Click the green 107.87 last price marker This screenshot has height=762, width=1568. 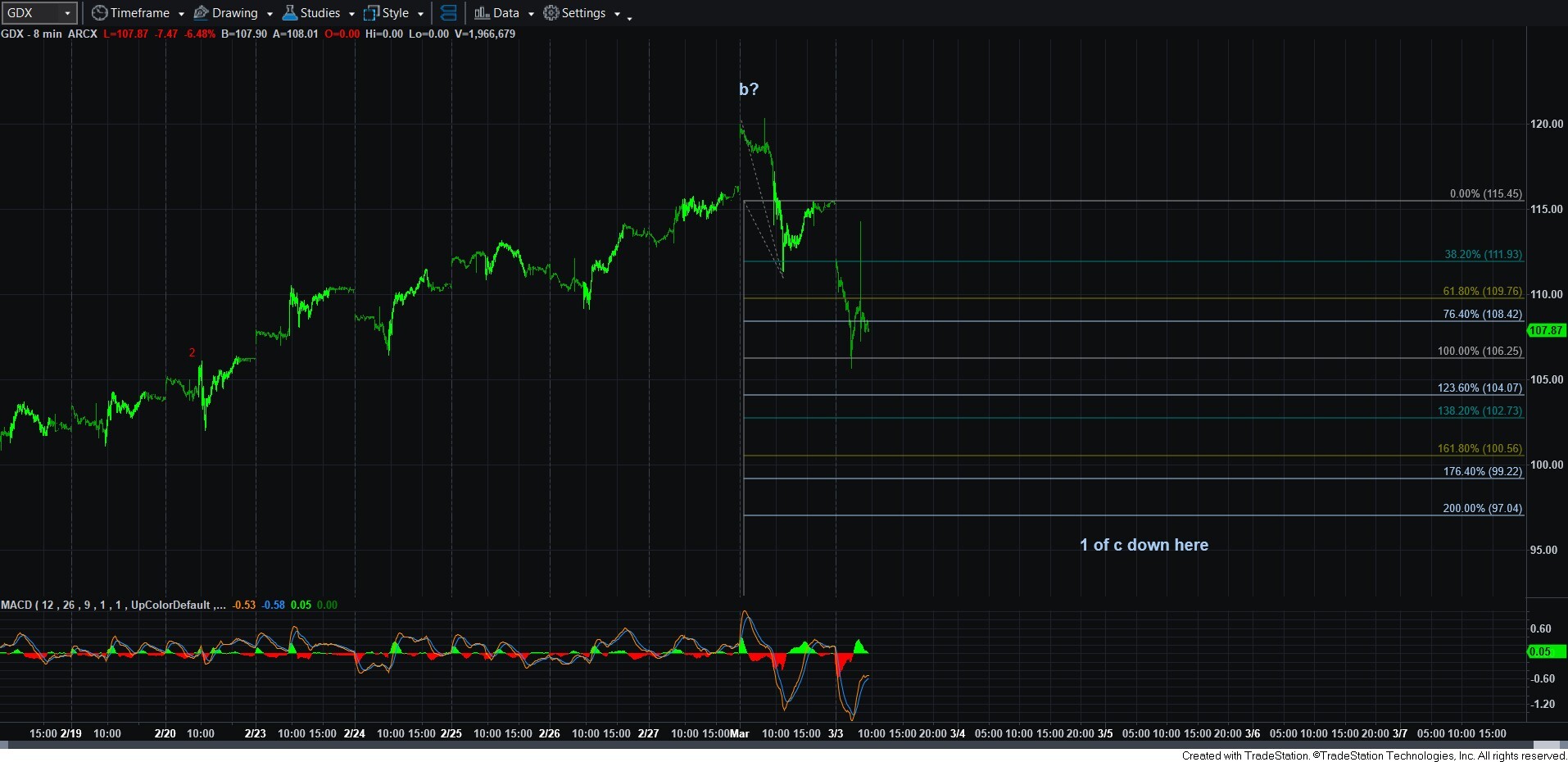[x=1546, y=330]
